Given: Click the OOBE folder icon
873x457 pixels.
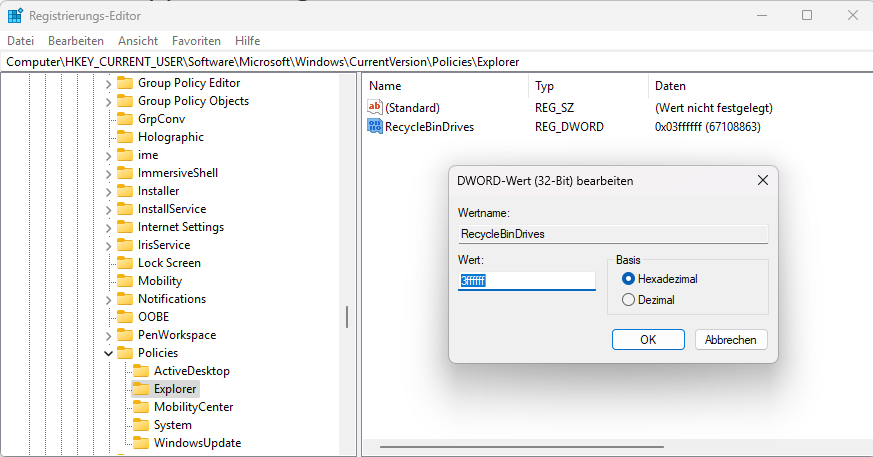Looking at the screenshot, I should click(125, 317).
